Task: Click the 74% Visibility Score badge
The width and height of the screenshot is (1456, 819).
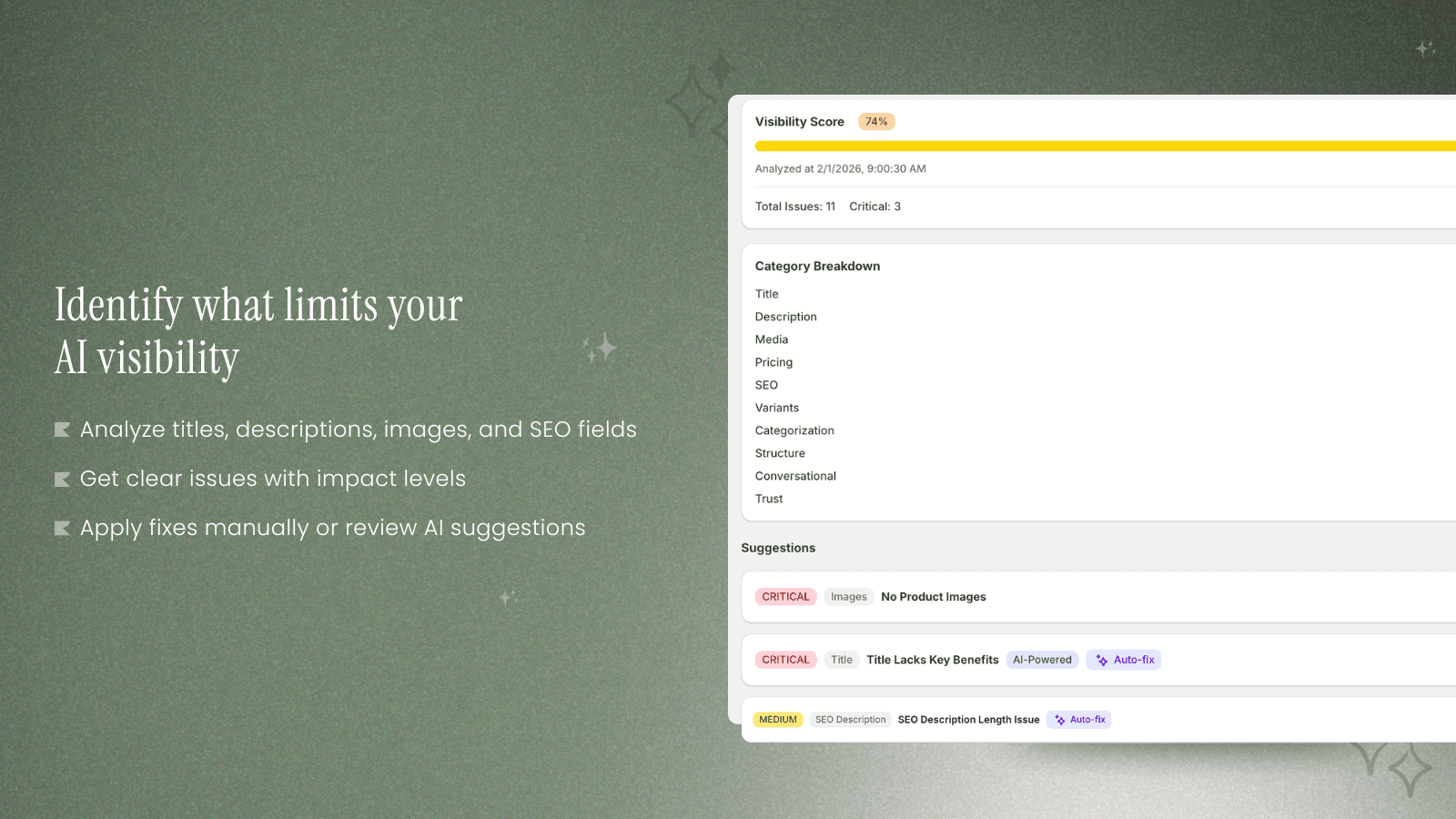Action: 875,121
